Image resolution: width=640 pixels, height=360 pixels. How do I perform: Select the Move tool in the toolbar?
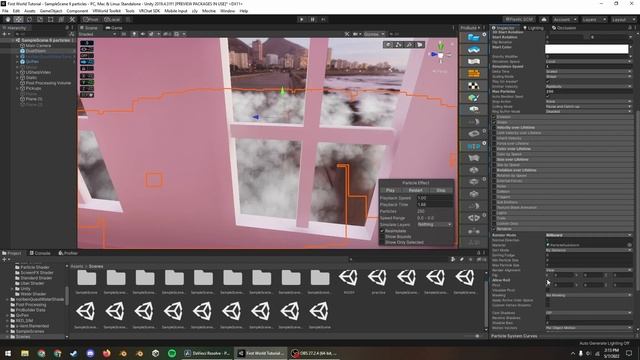[18, 19]
